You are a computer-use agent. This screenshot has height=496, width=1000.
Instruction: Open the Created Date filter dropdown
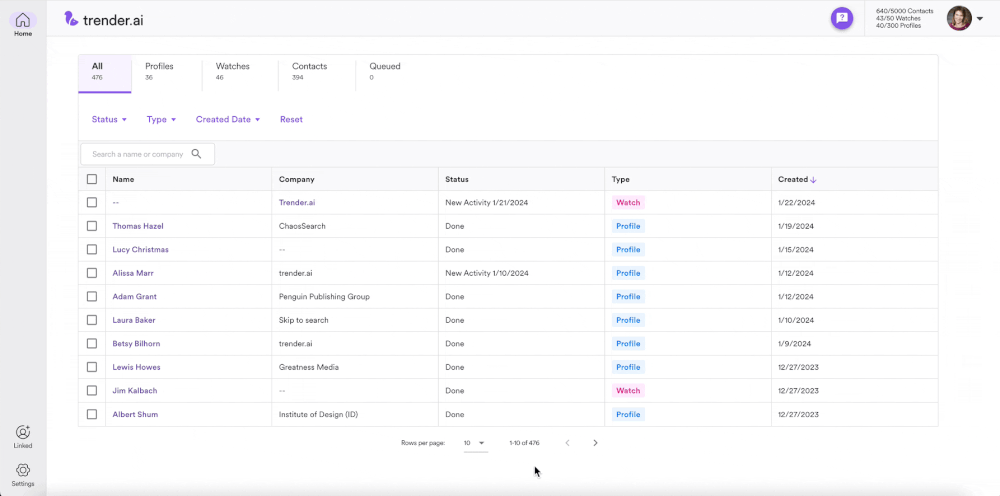[x=228, y=119]
